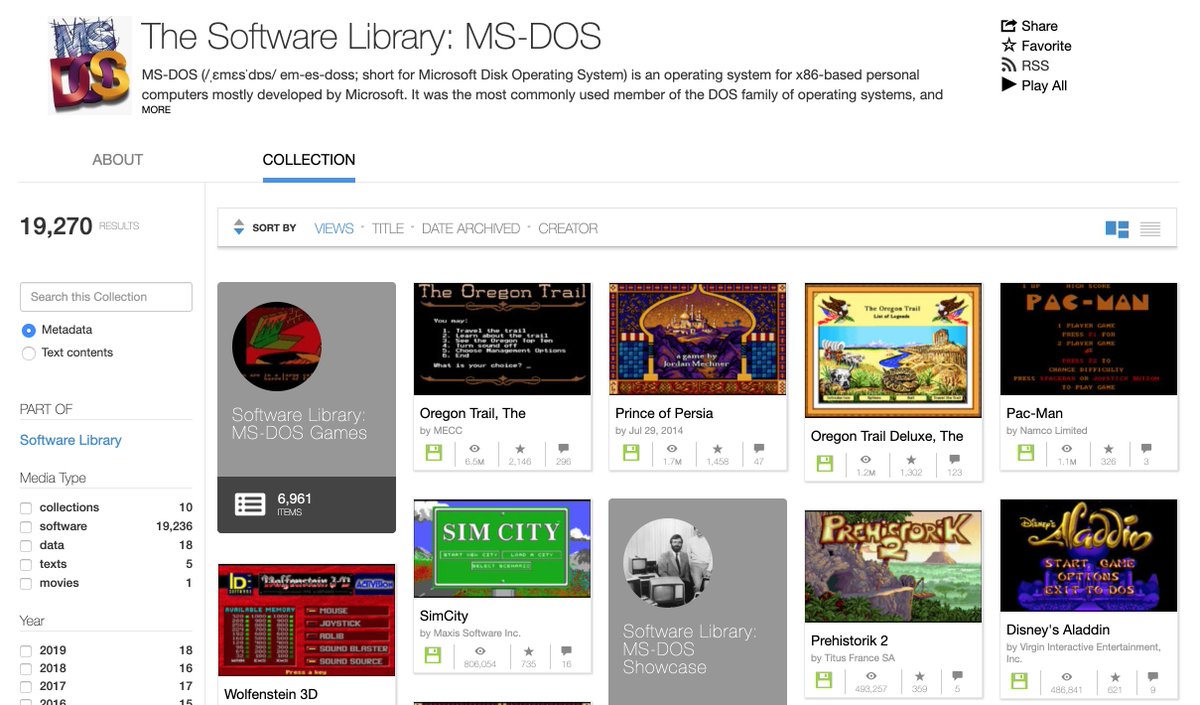
Task: Click floppy disk icon under SimCity
Action: point(434,657)
